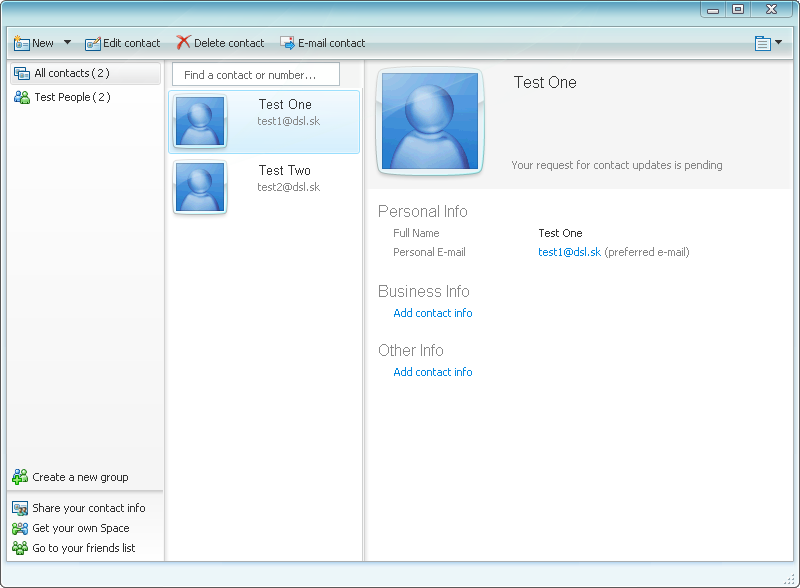800x588 pixels.
Task: Open Go to your friends list link
Action: tap(84, 548)
